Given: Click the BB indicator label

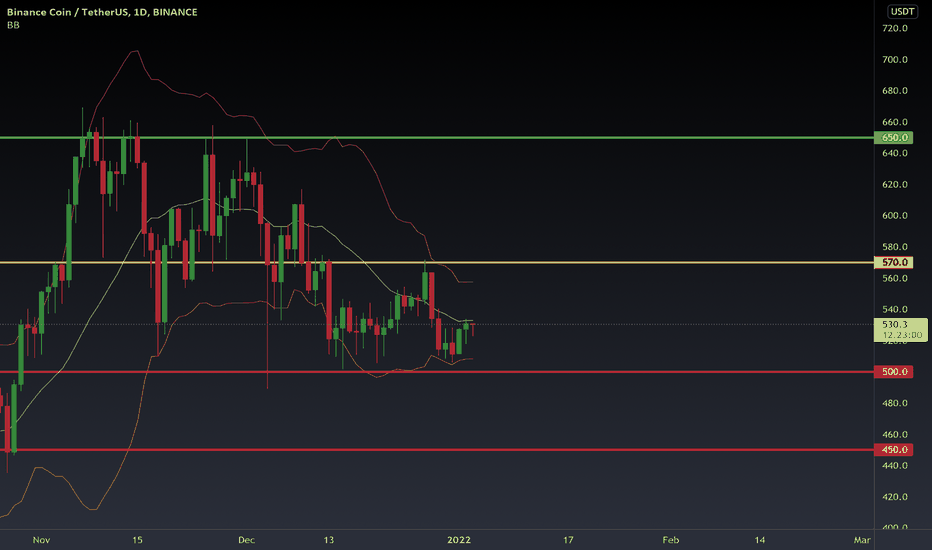Looking at the screenshot, I should click(x=13, y=25).
